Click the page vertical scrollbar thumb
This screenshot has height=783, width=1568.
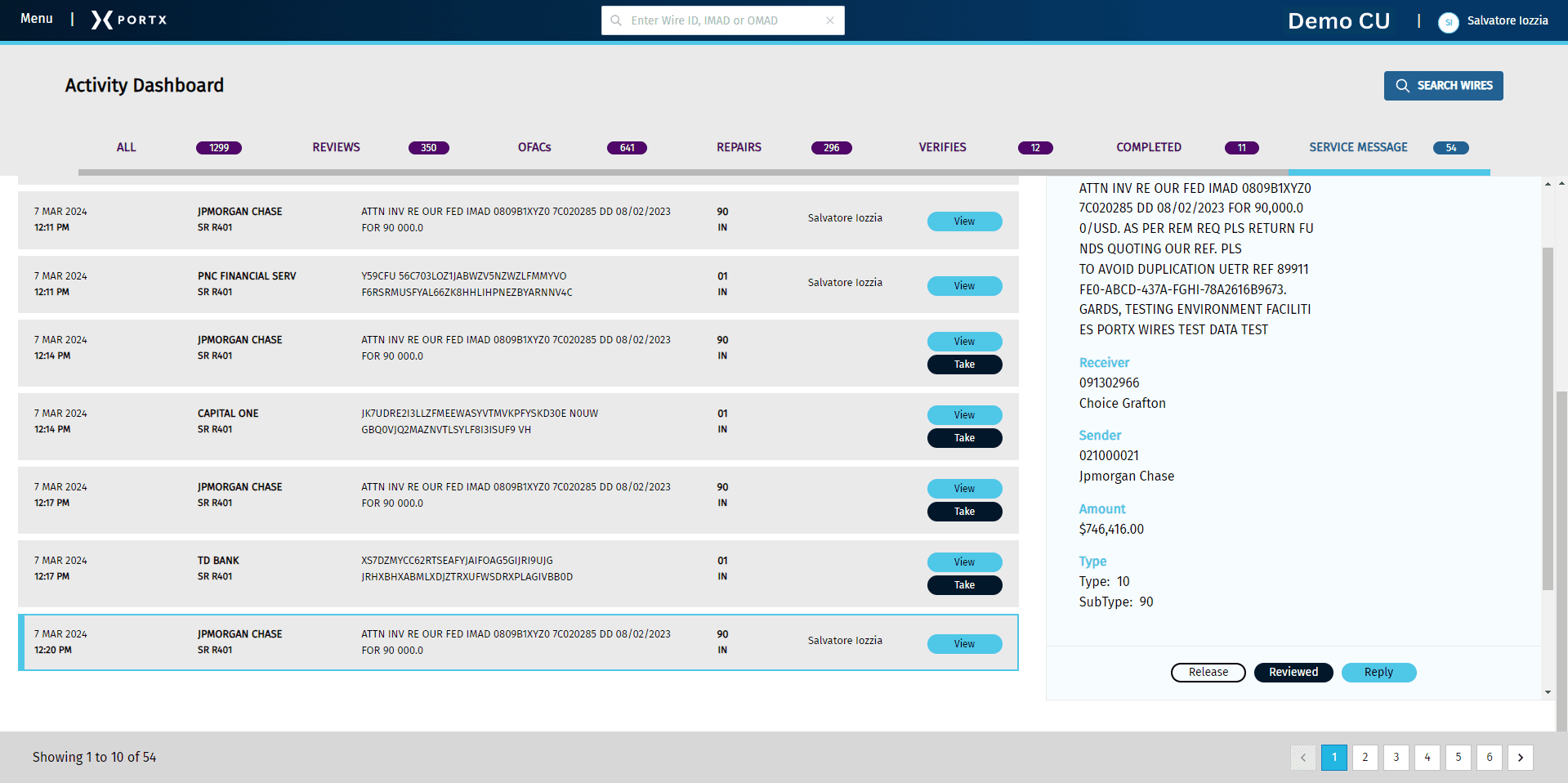click(1562, 560)
